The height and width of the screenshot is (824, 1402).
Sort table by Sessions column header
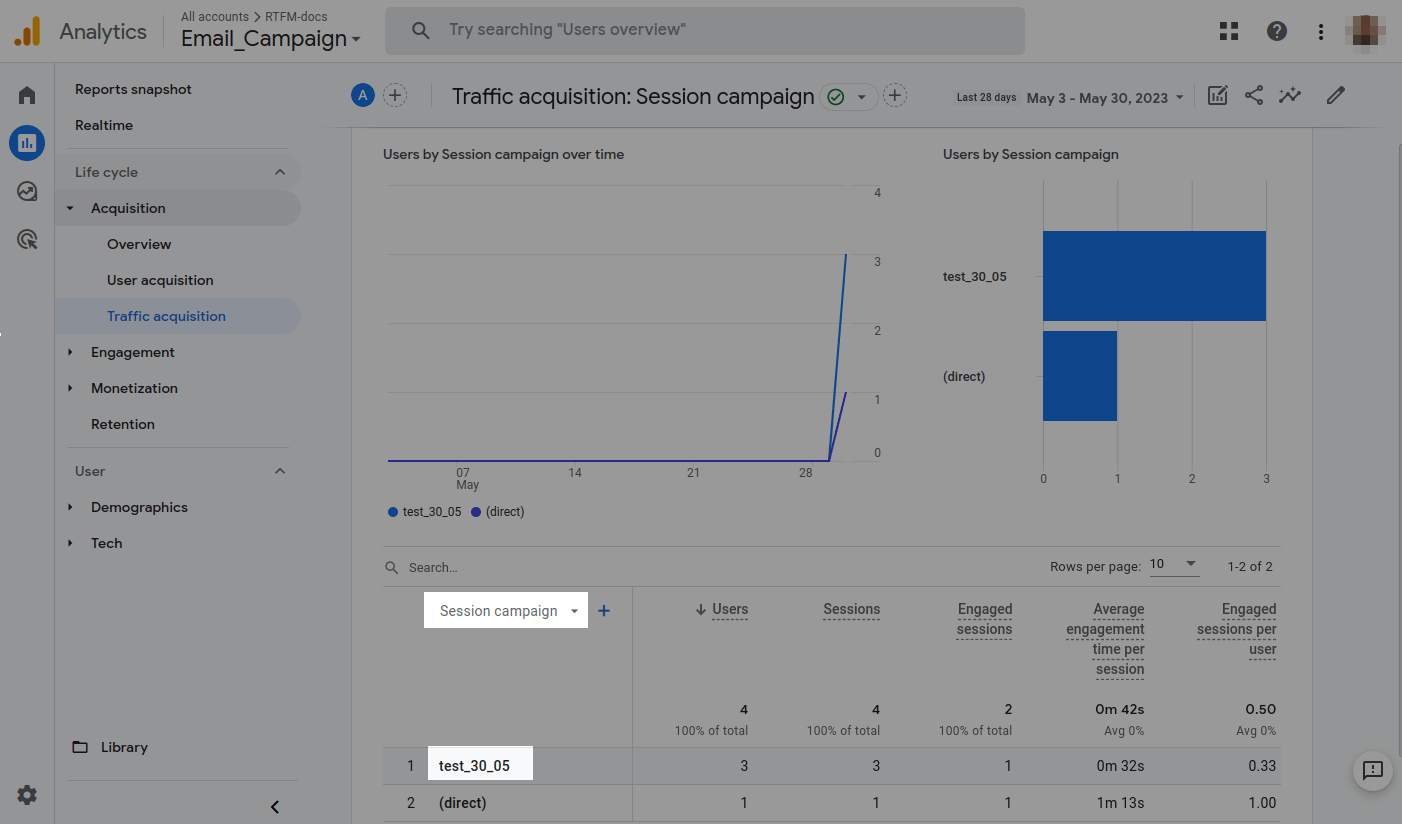(851, 609)
